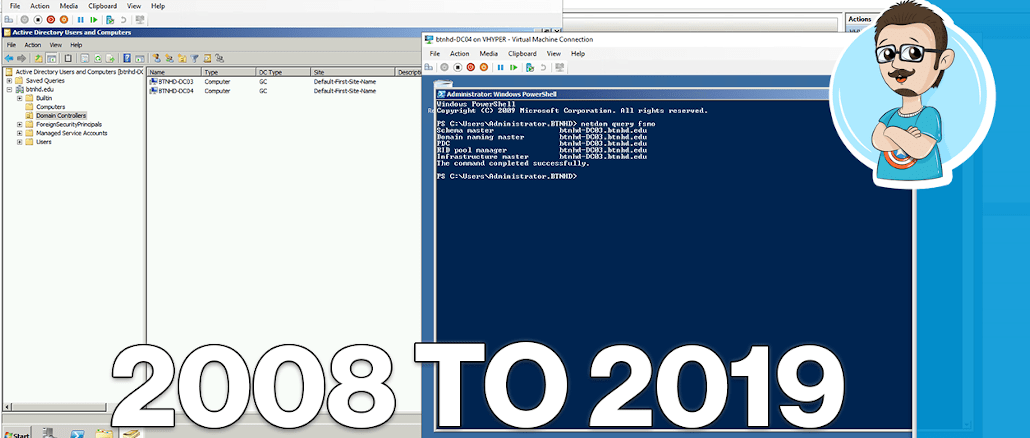The height and width of the screenshot is (438, 1030).
Task: Click Forward arrow in Active Directory toolbar
Action: pos(22,58)
